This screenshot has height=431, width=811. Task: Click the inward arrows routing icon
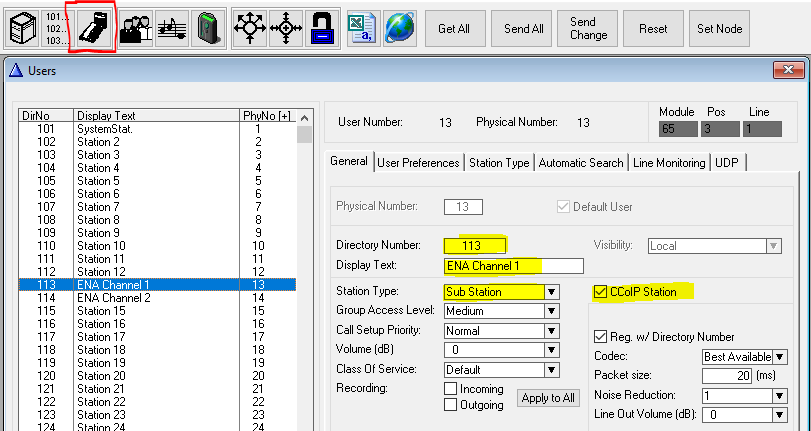click(x=286, y=28)
